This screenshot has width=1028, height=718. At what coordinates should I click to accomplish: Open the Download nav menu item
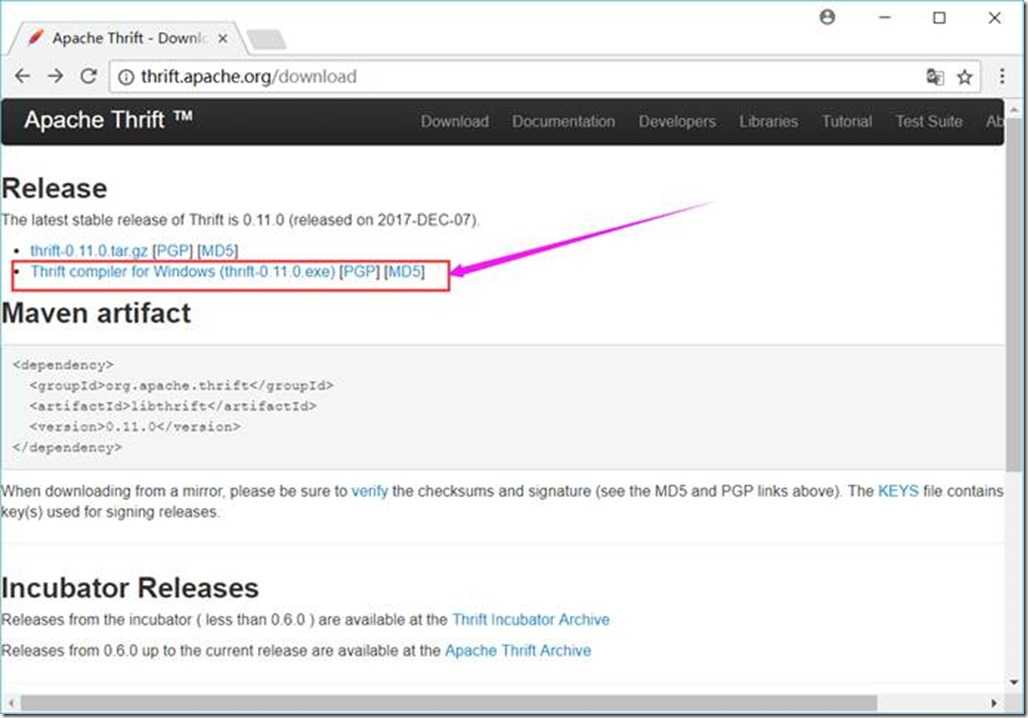[454, 121]
